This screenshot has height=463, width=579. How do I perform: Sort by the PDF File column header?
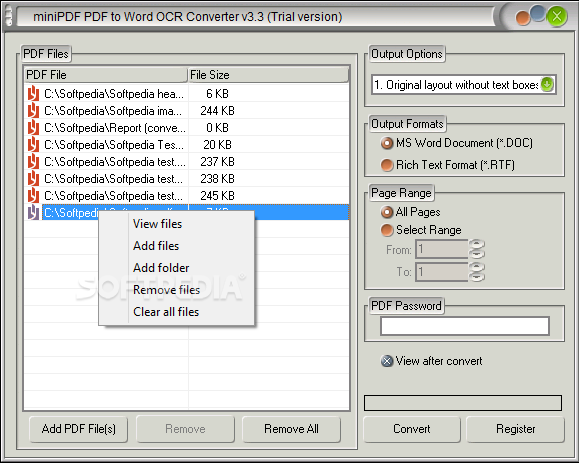[x=106, y=75]
